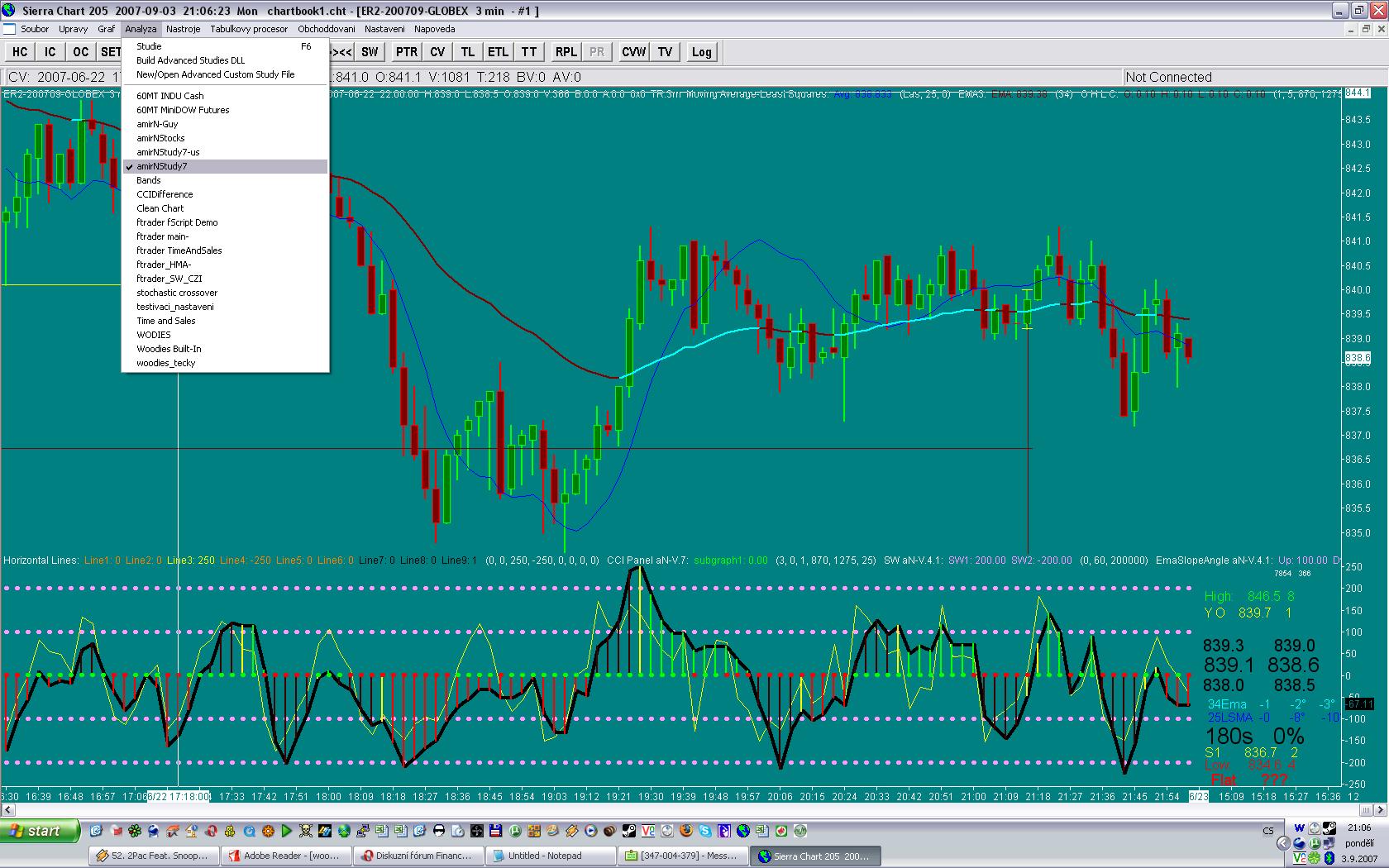
Task: Click the ETL toolbar button
Action: (x=498, y=52)
